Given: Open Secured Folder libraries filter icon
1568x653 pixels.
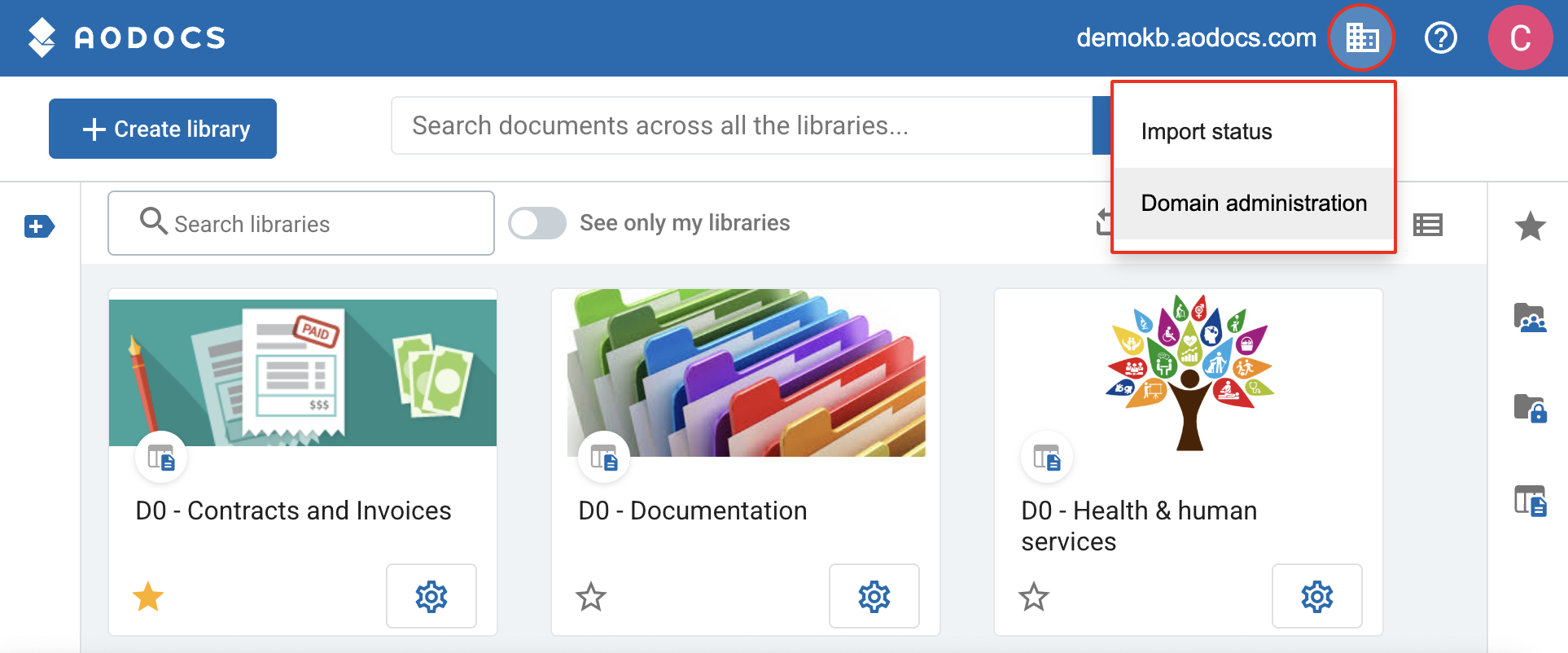Looking at the screenshot, I should click(1530, 408).
